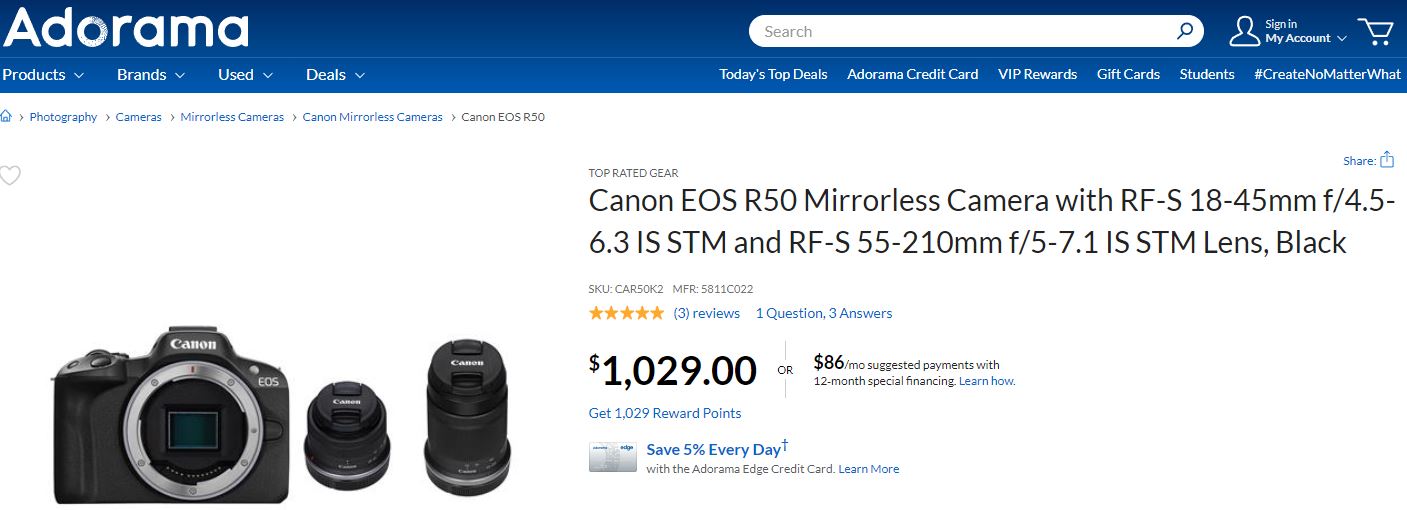The height and width of the screenshot is (510, 1407).
Task: Click the account profile icon
Action: pyautogui.click(x=1244, y=31)
